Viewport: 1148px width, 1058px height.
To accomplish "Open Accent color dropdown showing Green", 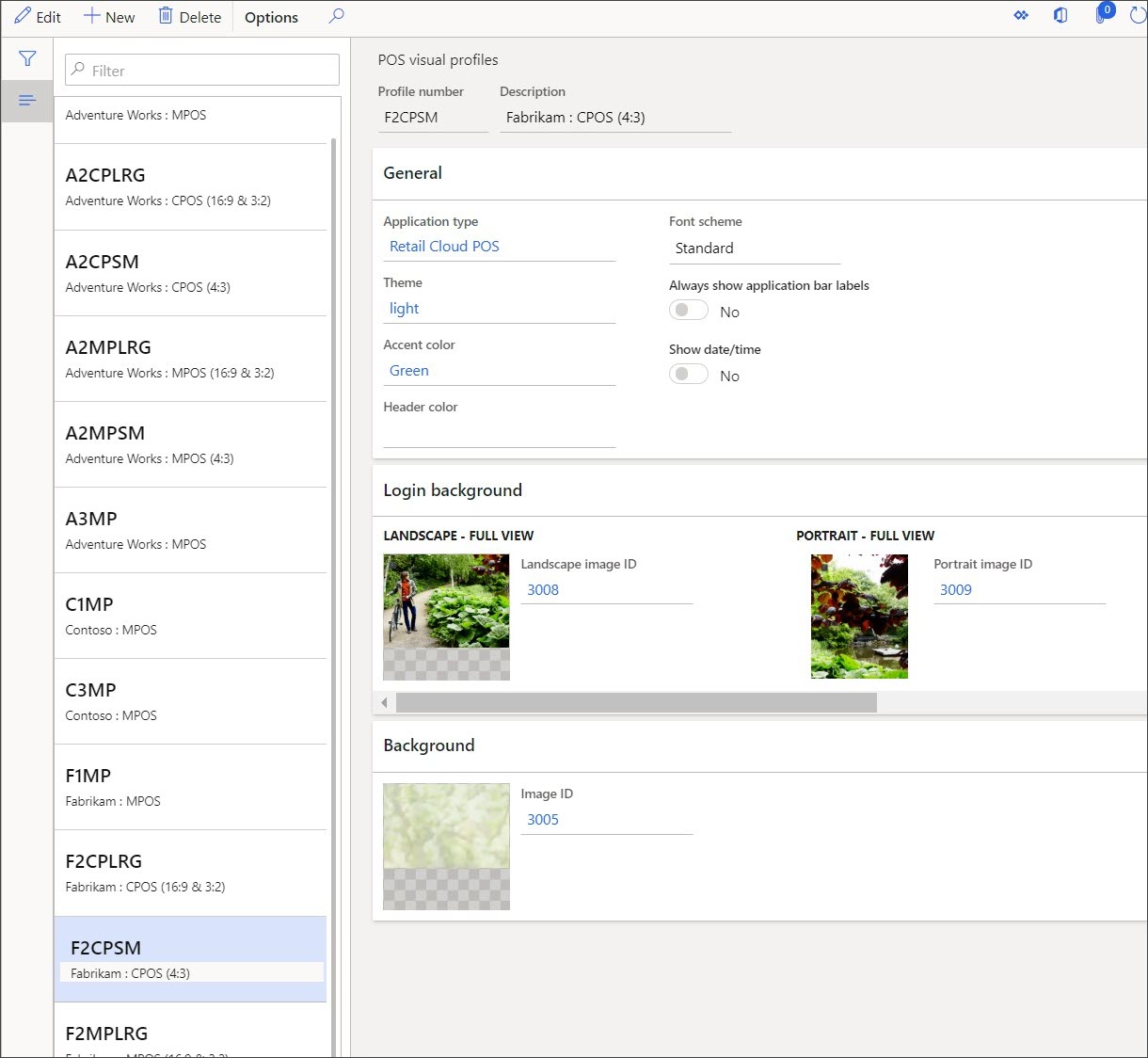I will coord(499,371).
